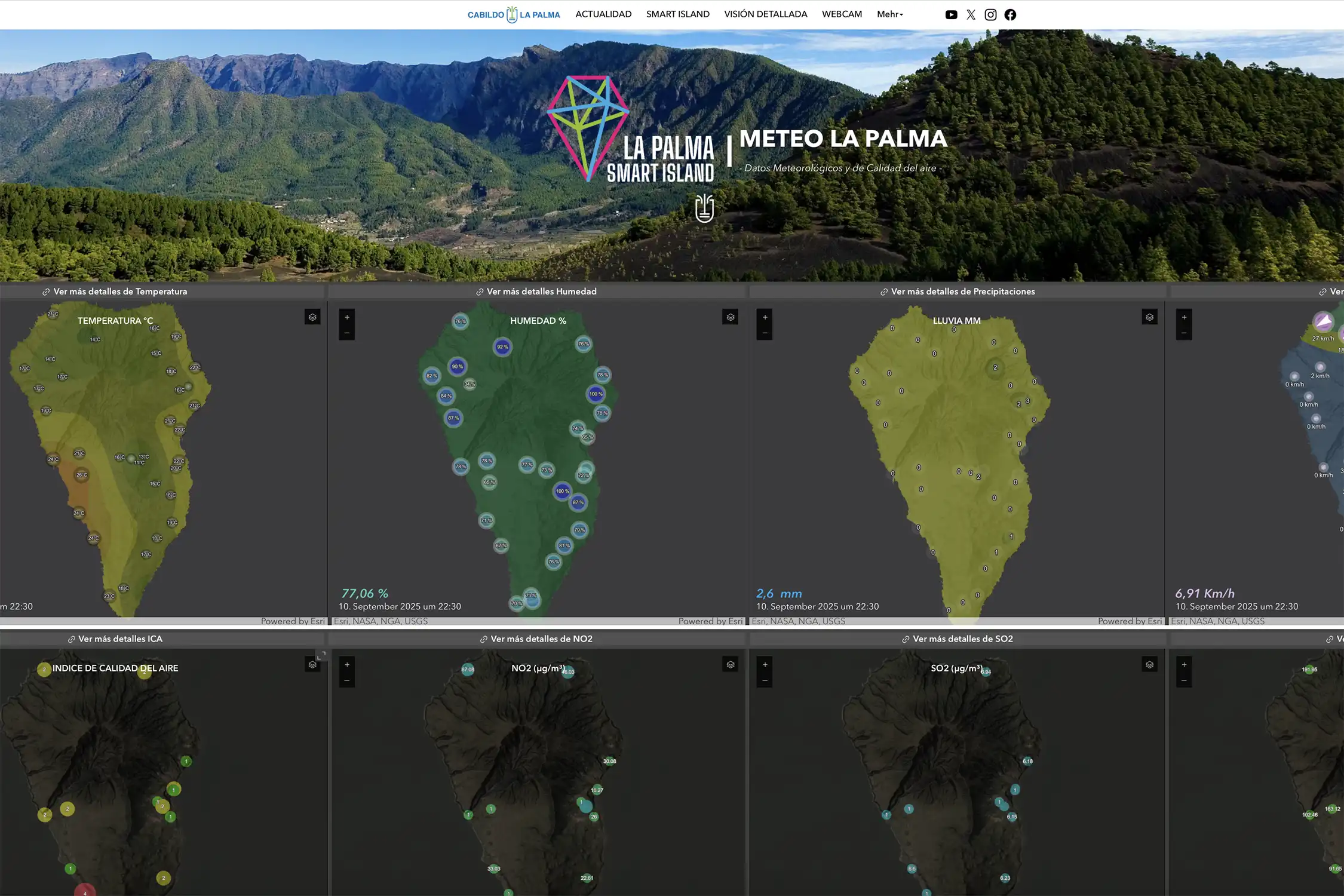Open the SMART ISLAND menu item
This screenshot has height=896, width=1344.
point(678,14)
